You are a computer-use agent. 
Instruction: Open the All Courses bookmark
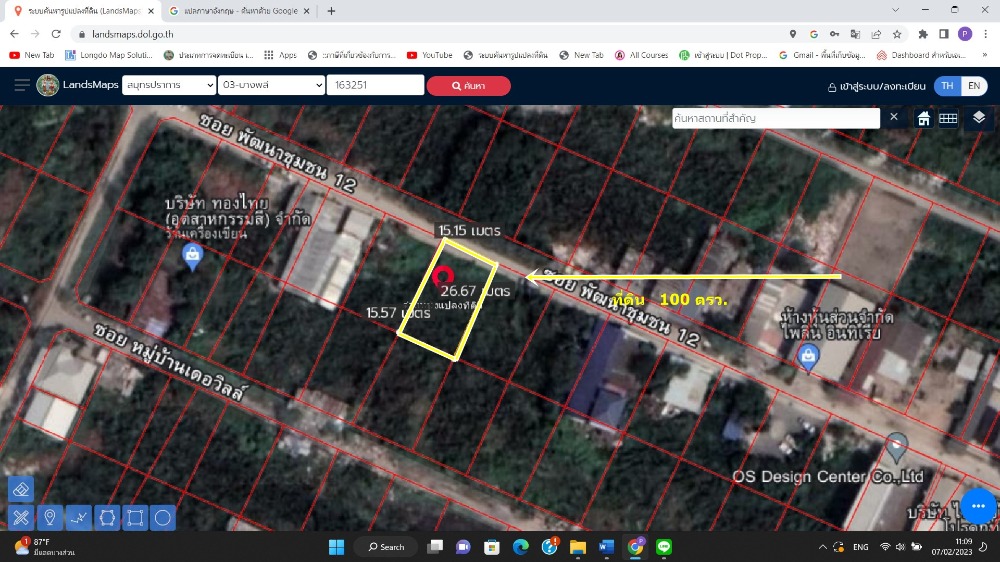click(x=641, y=55)
